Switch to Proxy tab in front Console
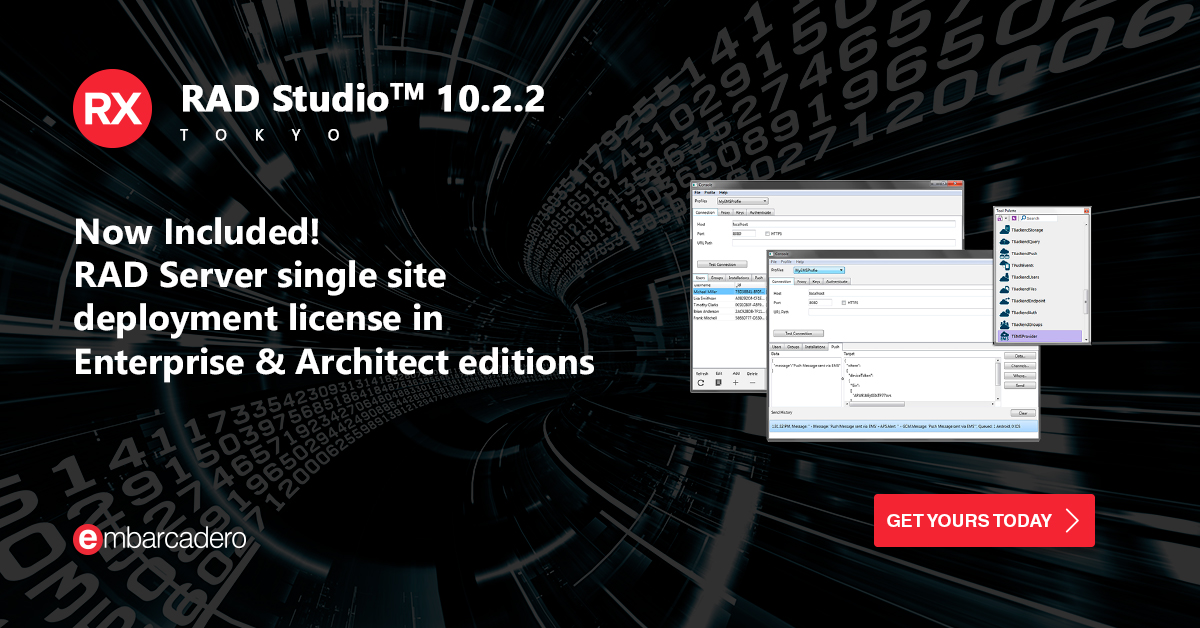1200x628 pixels. pos(802,281)
